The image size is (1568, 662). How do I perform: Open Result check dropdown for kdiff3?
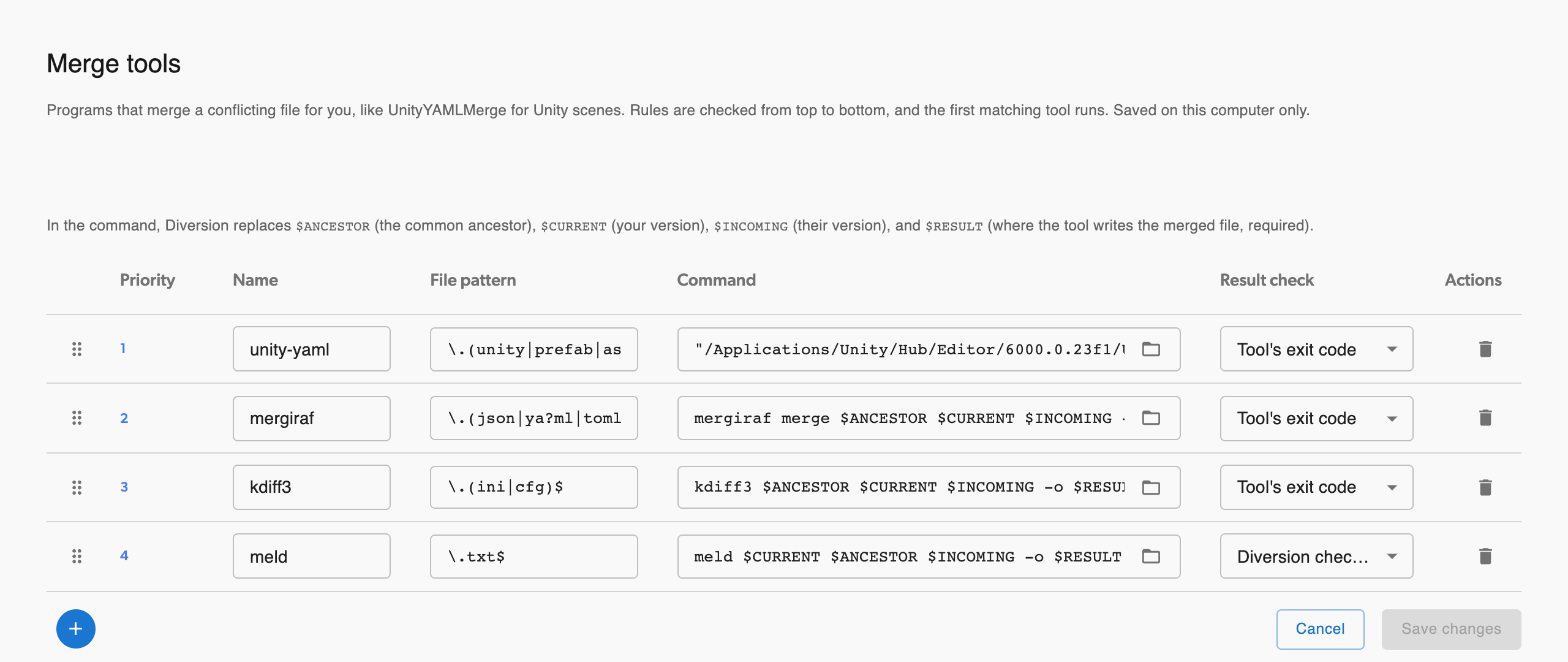click(1316, 487)
